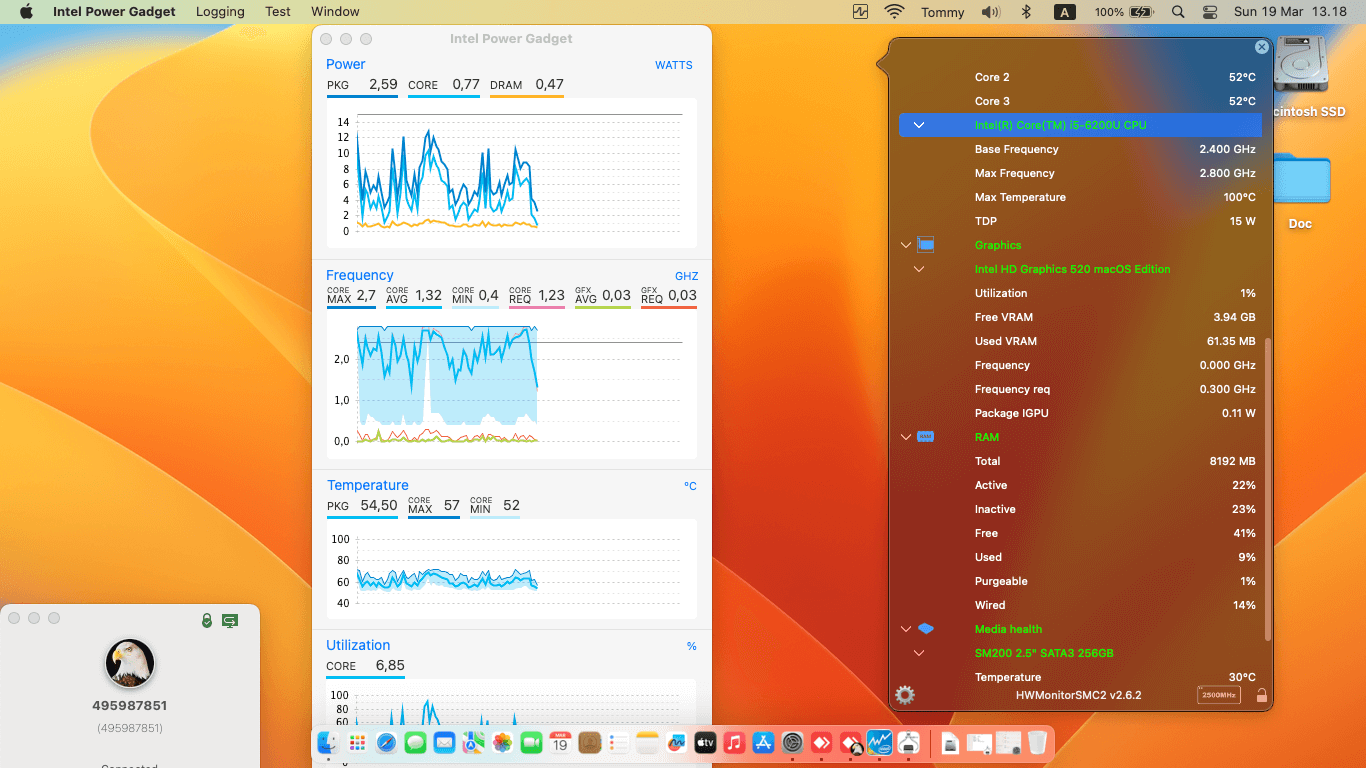Open Finder from the Dock
The height and width of the screenshot is (768, 1366).
click(x=328, y=743)
